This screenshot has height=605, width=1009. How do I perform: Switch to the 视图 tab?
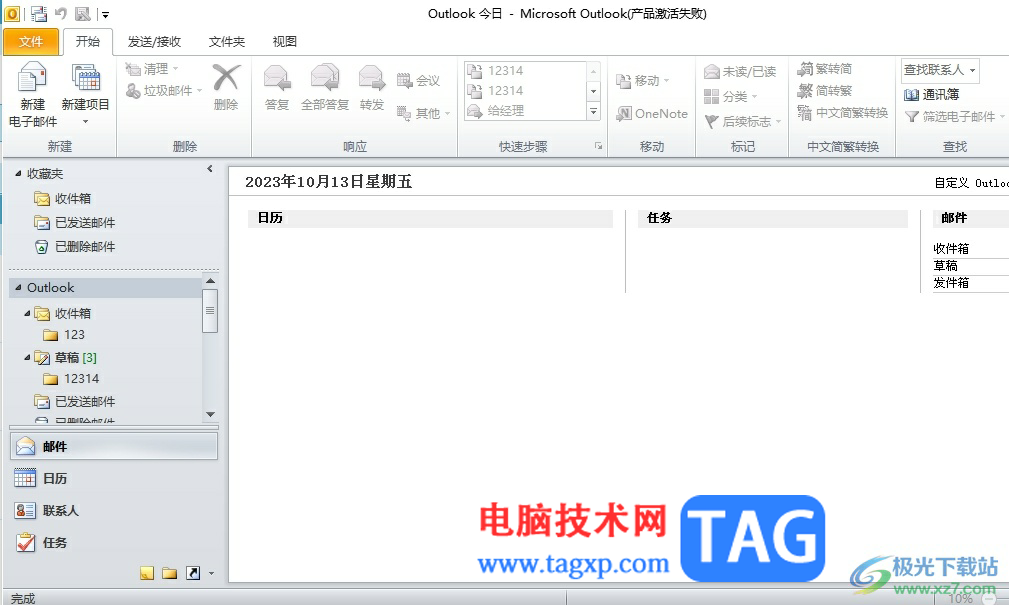pyautogui.click(x=284, y=42)
